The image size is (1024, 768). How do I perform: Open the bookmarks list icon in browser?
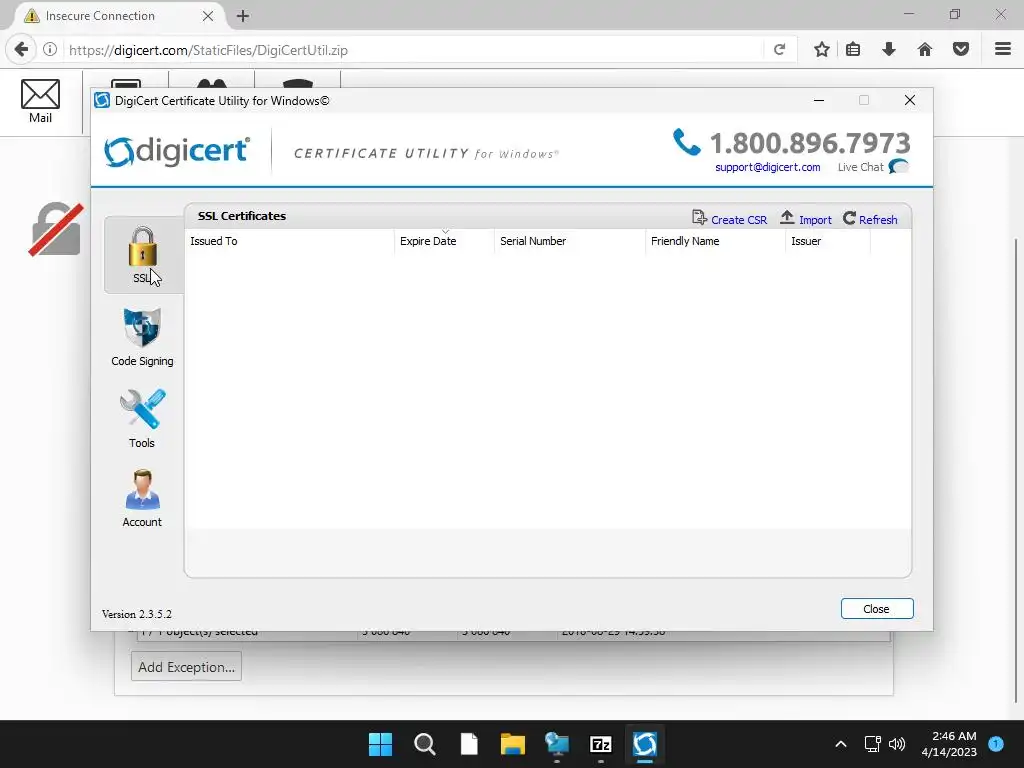point(853,50)
